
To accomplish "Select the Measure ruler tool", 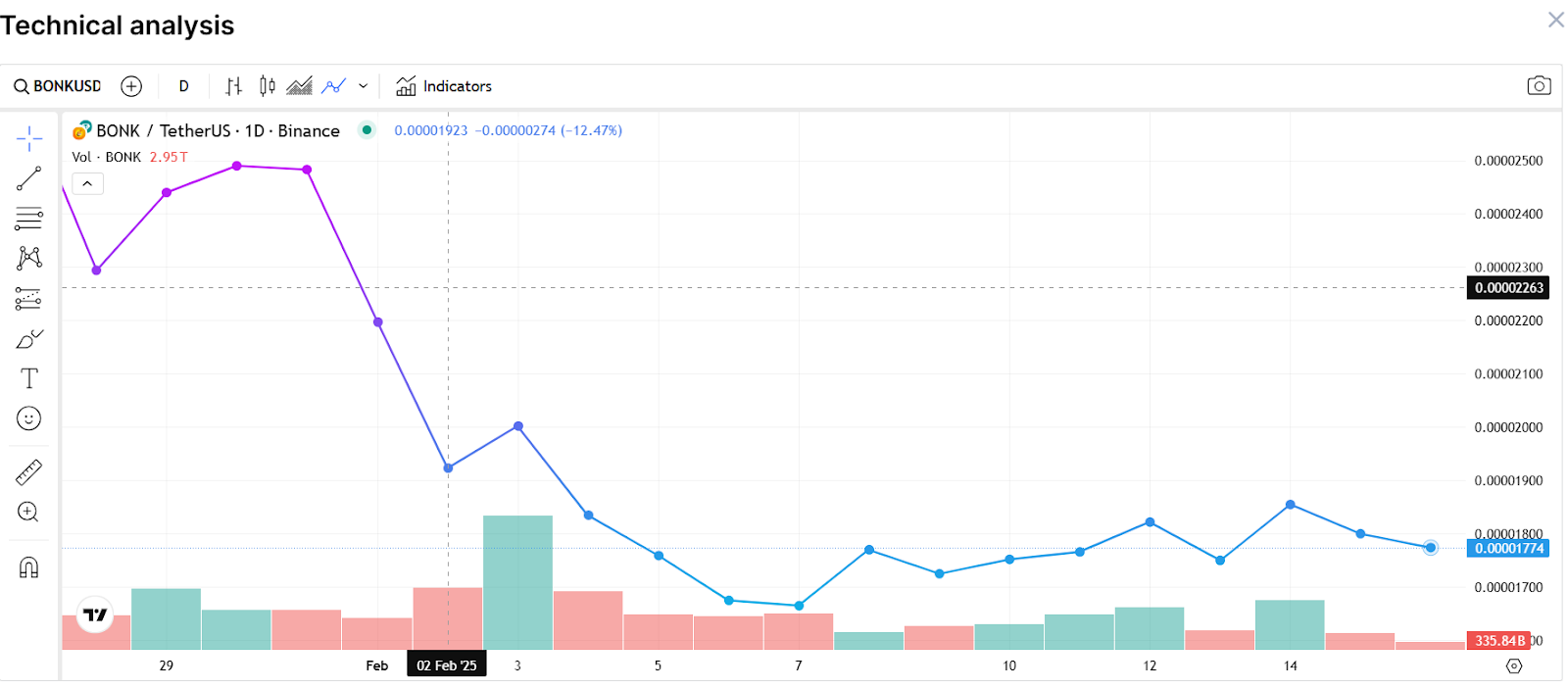I will pos(29,472).
